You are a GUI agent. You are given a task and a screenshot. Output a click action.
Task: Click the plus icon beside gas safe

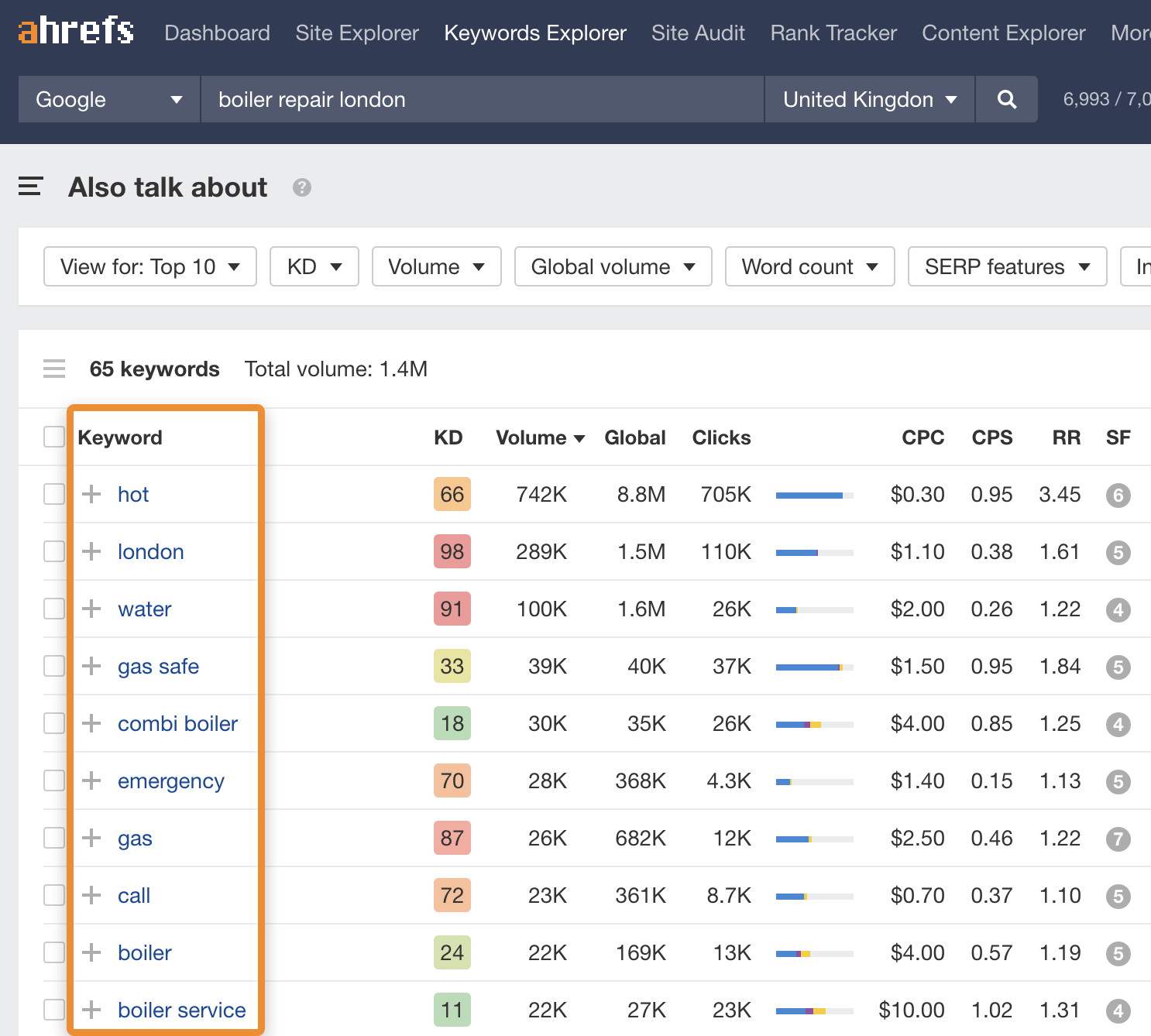point(91,666)
